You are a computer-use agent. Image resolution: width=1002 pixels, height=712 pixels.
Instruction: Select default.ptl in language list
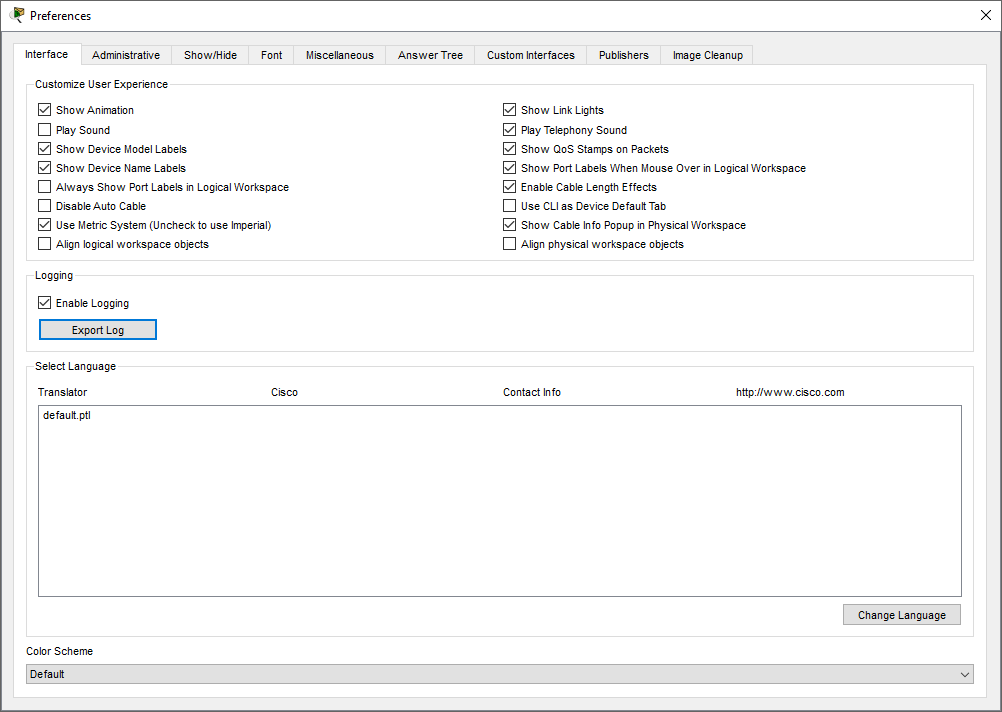tap(68, 415)
